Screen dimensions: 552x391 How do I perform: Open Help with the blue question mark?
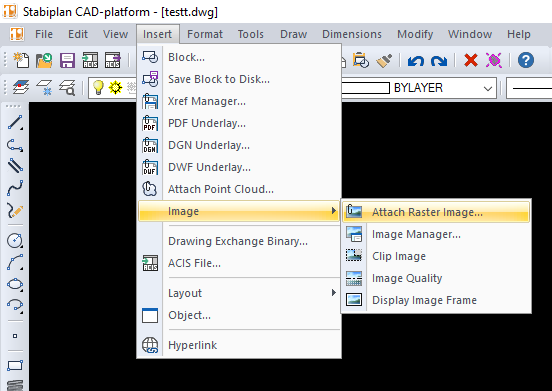tap(526, 60)
